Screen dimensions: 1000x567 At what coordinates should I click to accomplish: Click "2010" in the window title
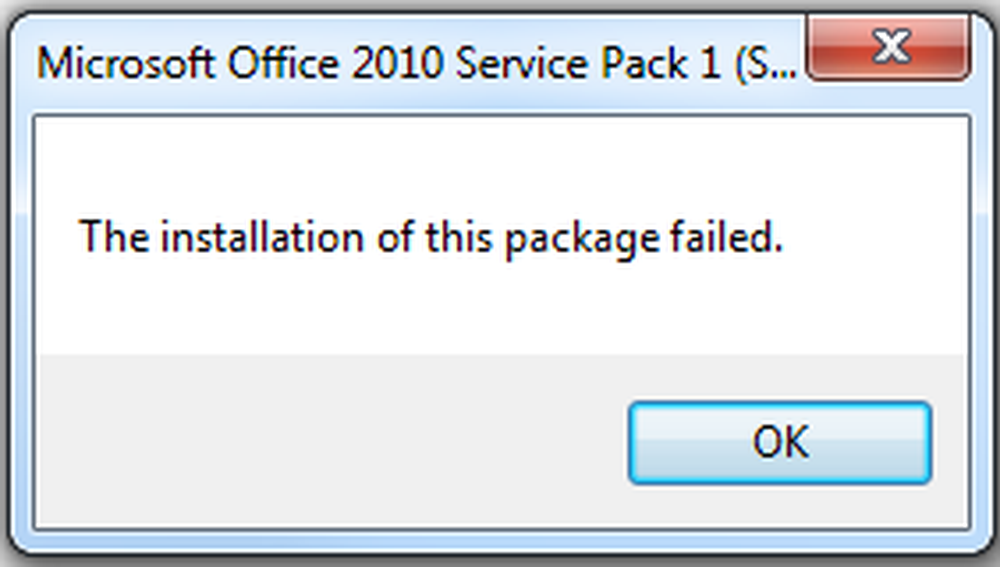pyautogui.click(x=398, y=63)
